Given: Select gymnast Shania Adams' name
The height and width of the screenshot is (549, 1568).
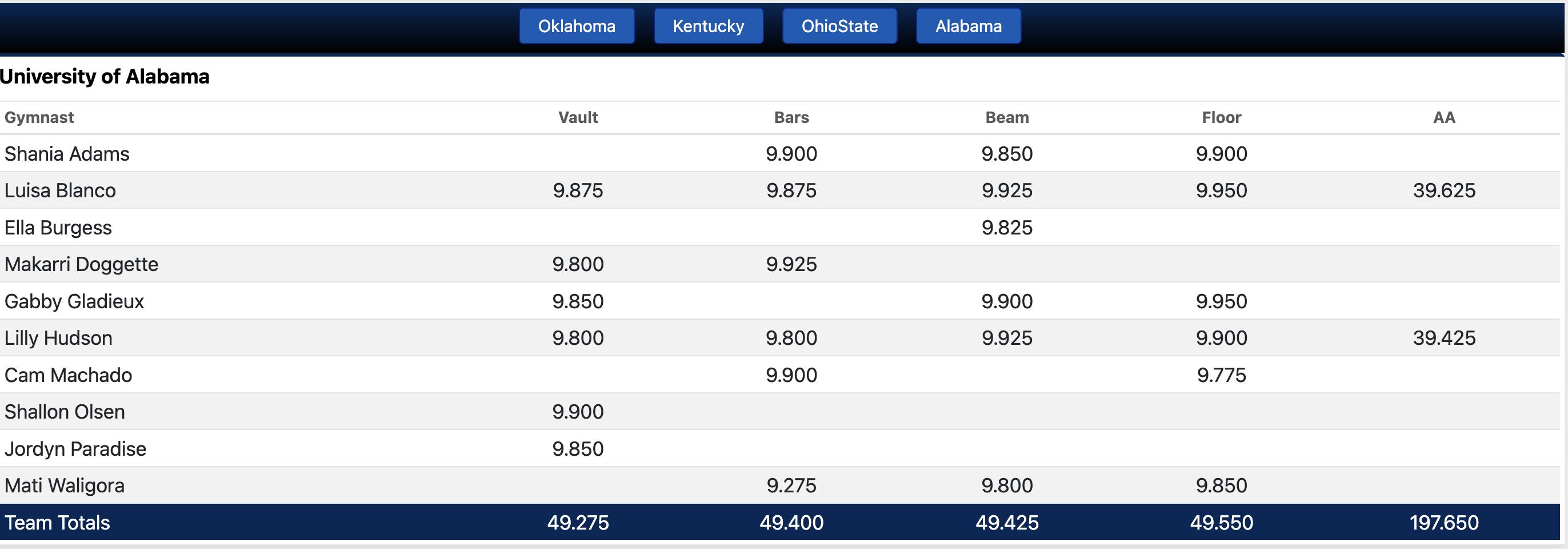Looking at the screenshot, I should (67, 154).
